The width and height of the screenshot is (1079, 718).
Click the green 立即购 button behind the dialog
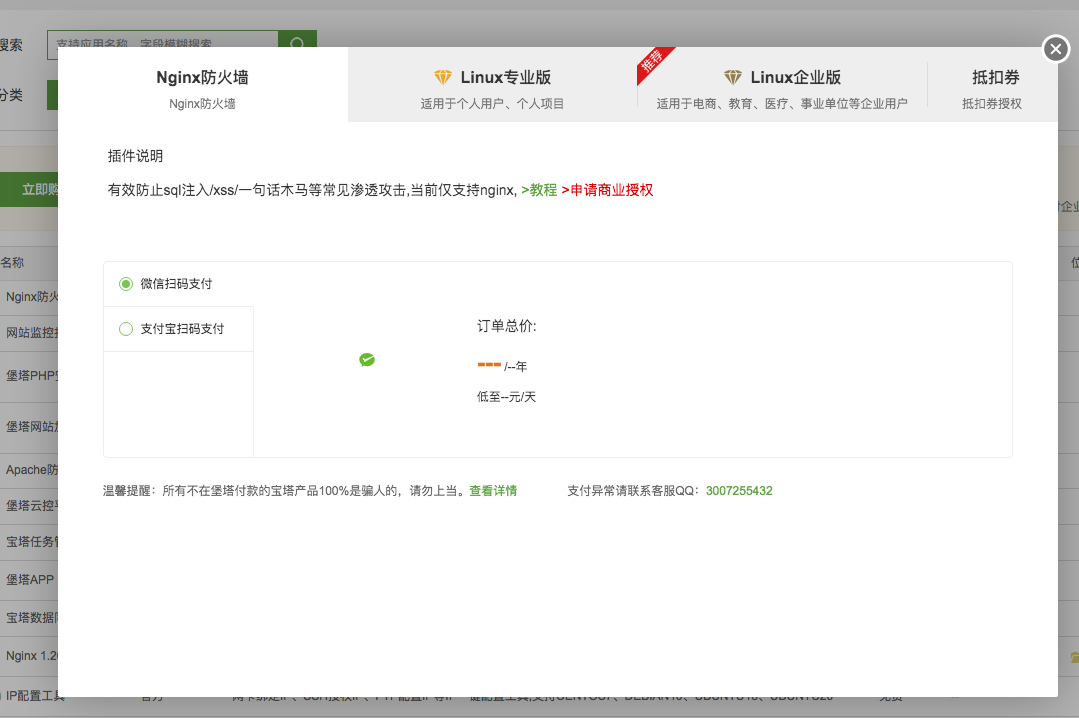click(x=29, y=189)
